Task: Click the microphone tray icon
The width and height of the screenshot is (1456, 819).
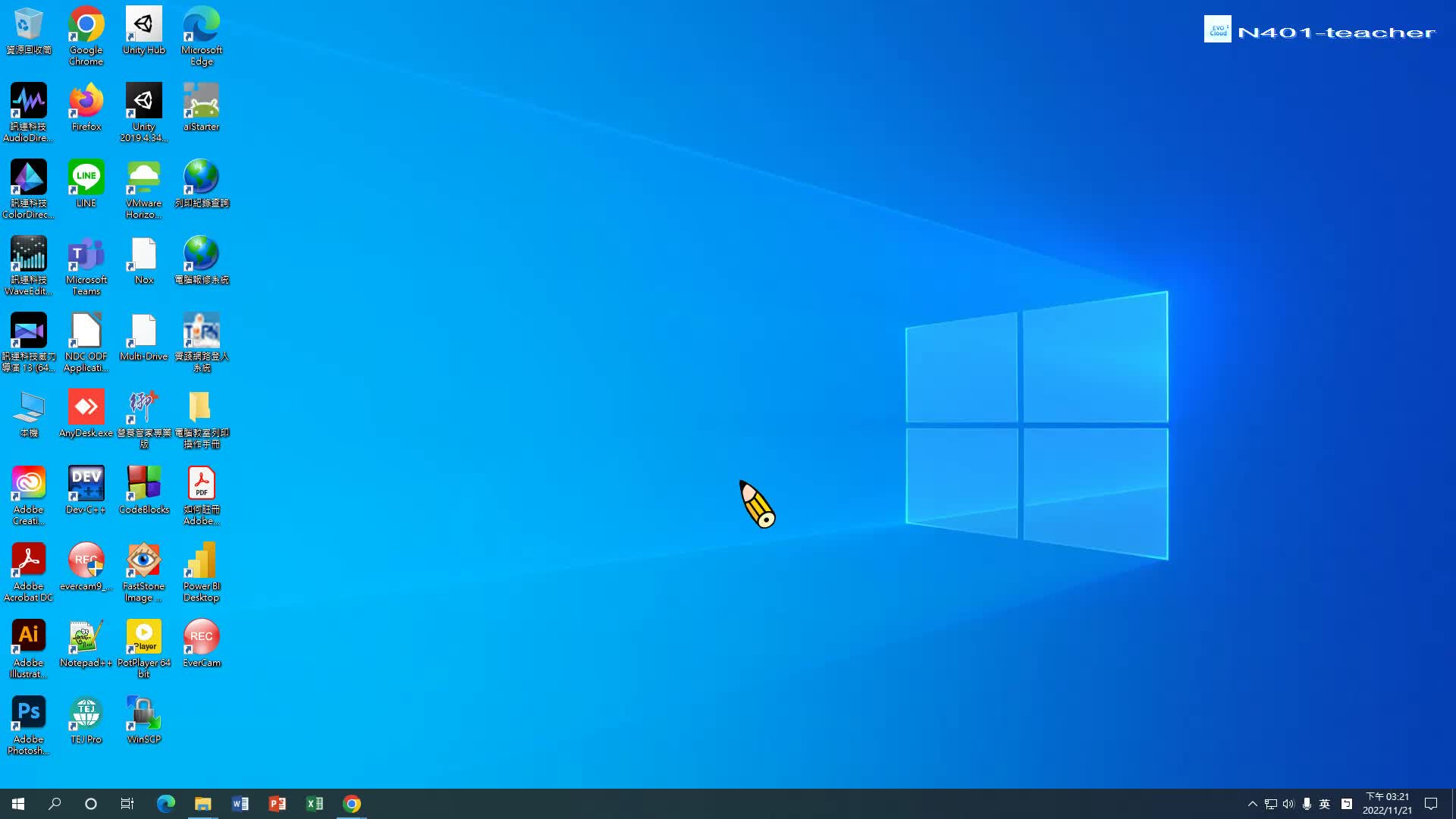Action: pyautogui.click(x=1307, y=804)
